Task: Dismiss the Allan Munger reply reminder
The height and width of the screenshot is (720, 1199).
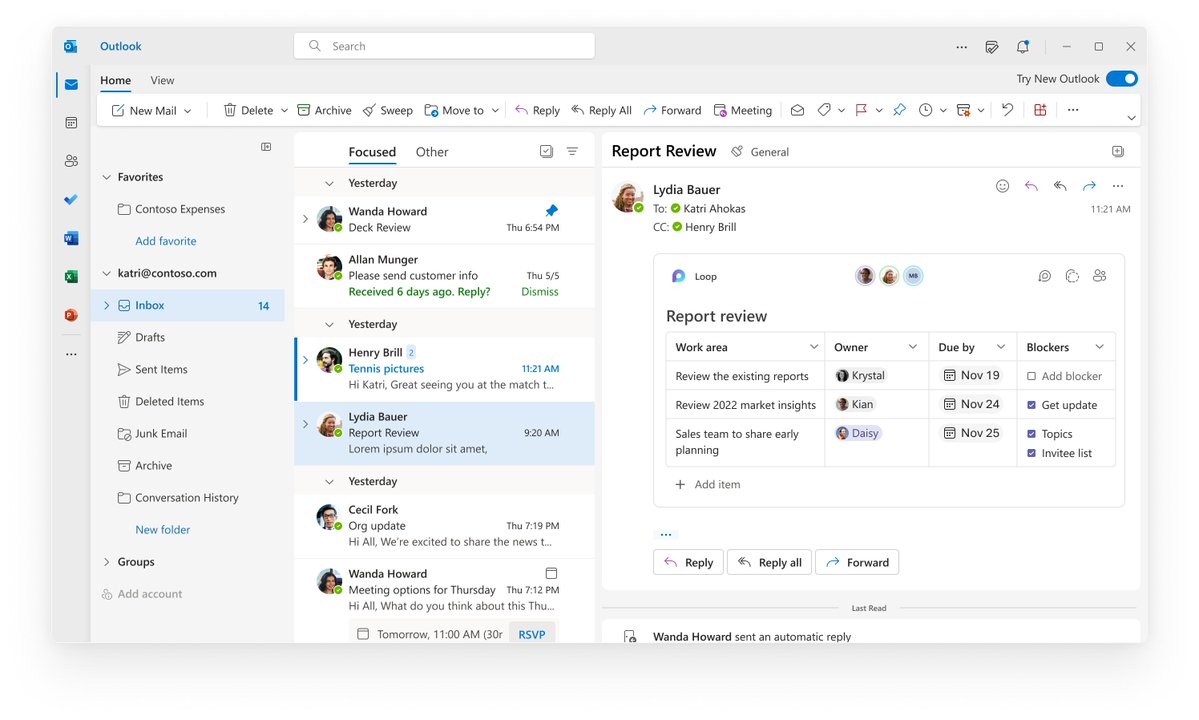Action: tap(540, 292)
